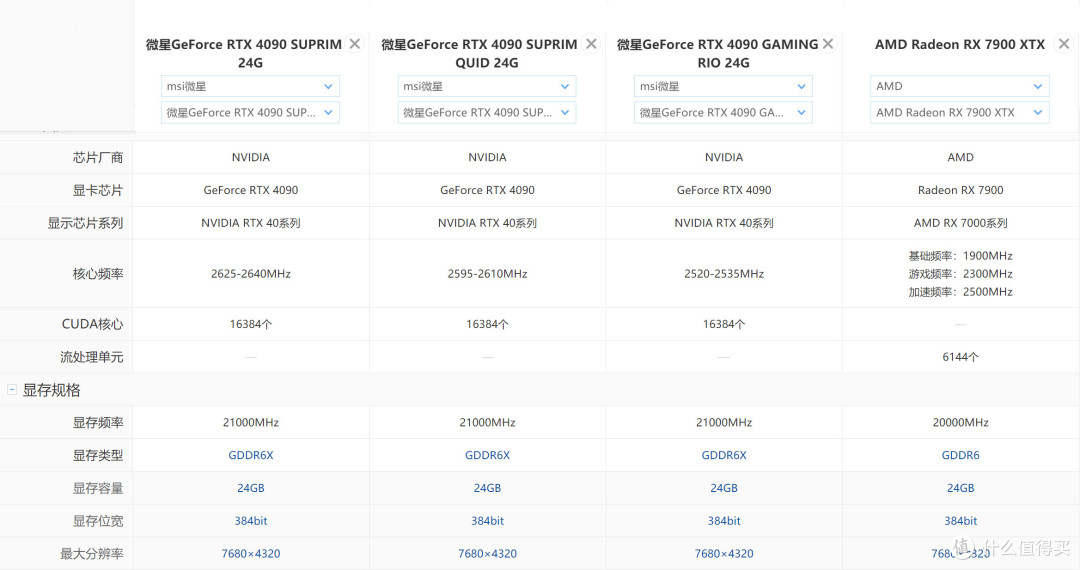Viewport: 1080px width, 570px height.
Task: Click the 显存类型 row label
Action: [98, 455]
